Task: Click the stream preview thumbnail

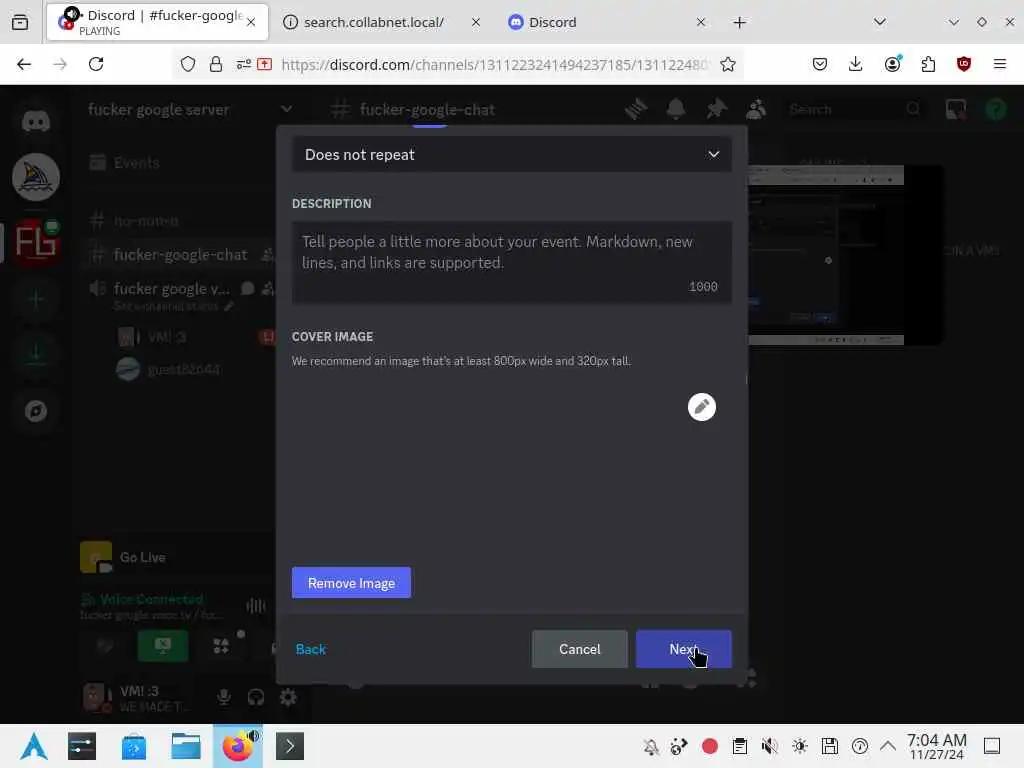Action: point(825,255)
